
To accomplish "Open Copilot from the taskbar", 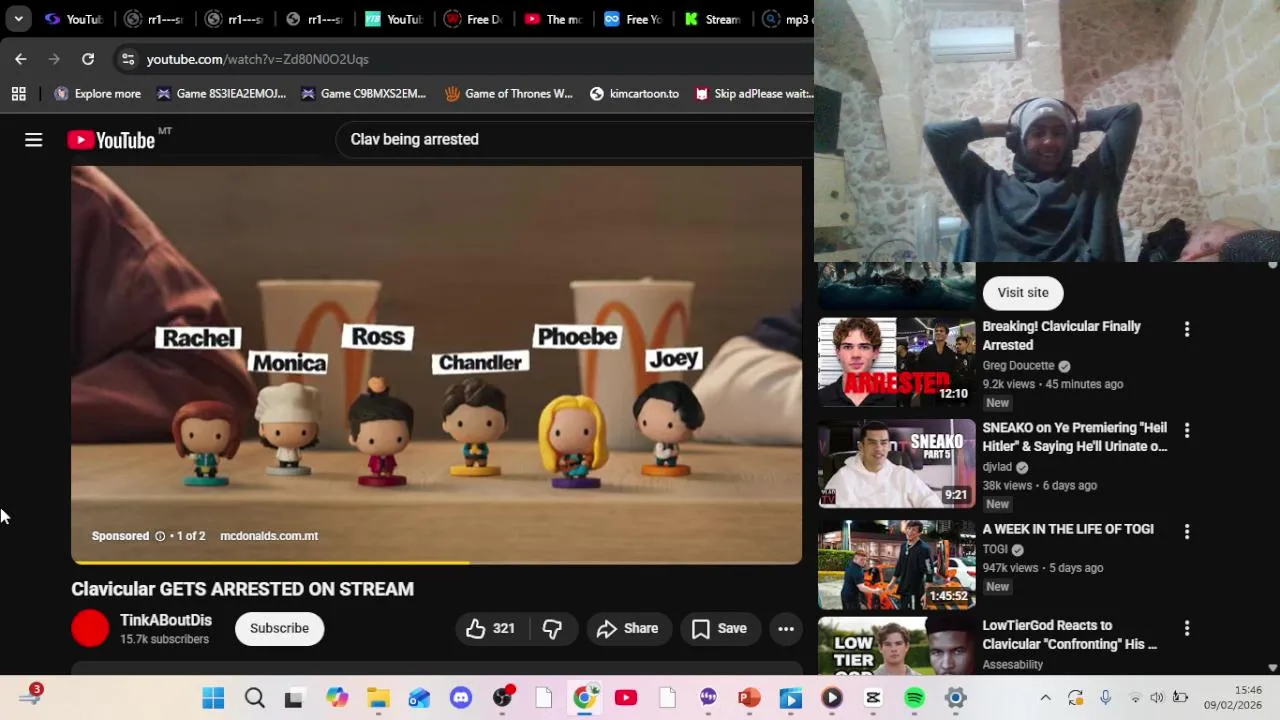I will coord(337,697).
